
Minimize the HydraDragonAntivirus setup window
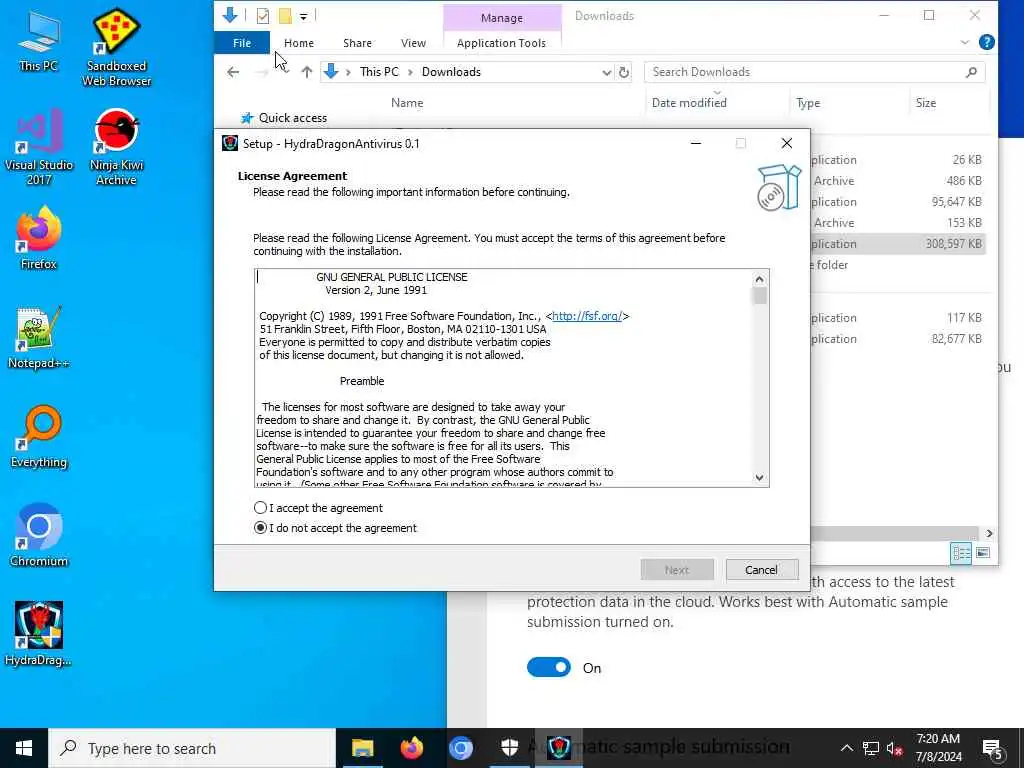coord(696,143)
